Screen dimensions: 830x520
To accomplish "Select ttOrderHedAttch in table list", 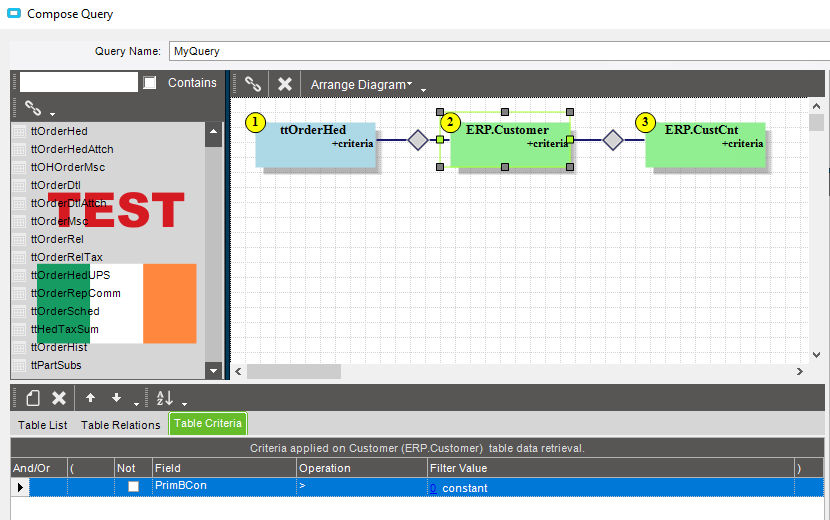I will click(72, 149).
